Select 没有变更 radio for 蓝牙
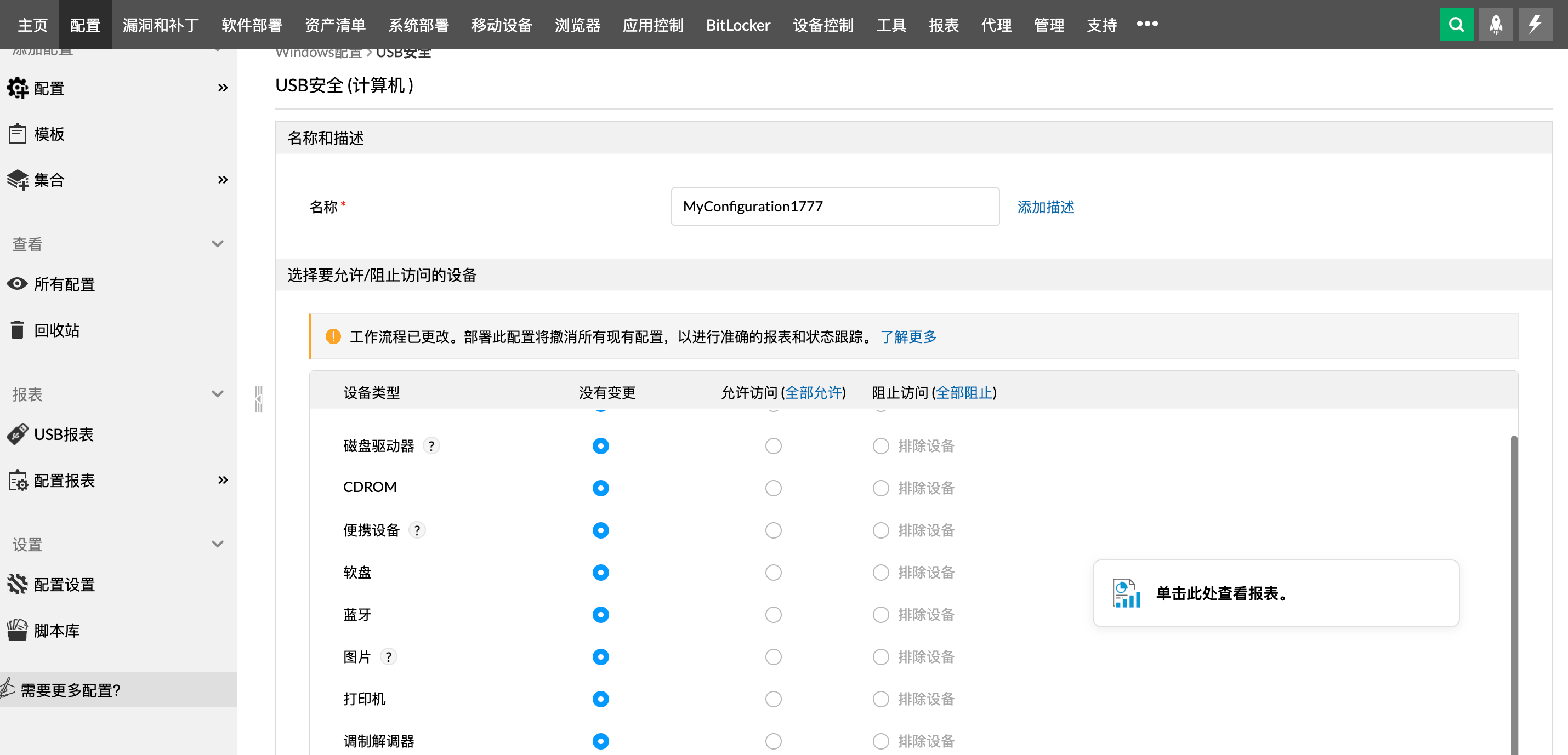1568x755 pixels. tap(601, 614)
